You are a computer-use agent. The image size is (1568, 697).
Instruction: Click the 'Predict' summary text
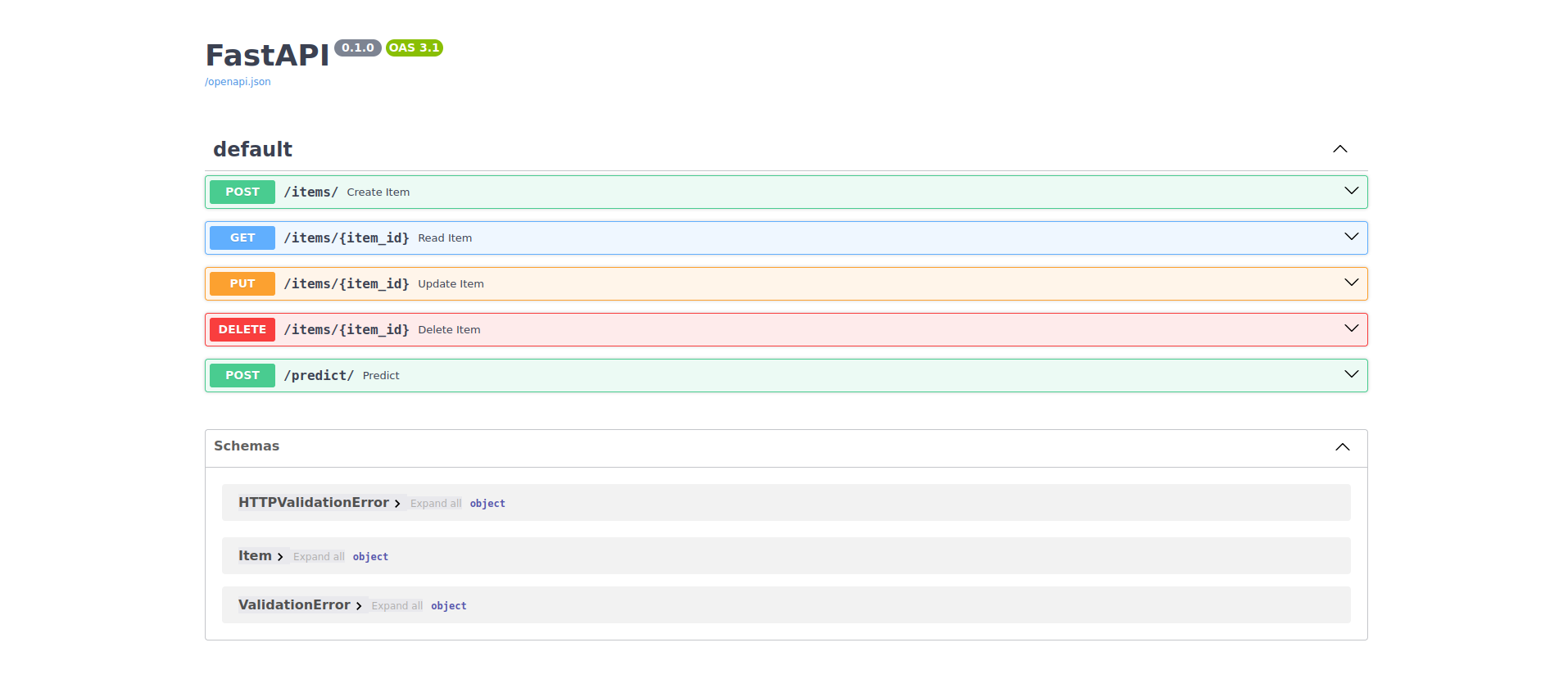pyautogui.click(x=381, y=376)
